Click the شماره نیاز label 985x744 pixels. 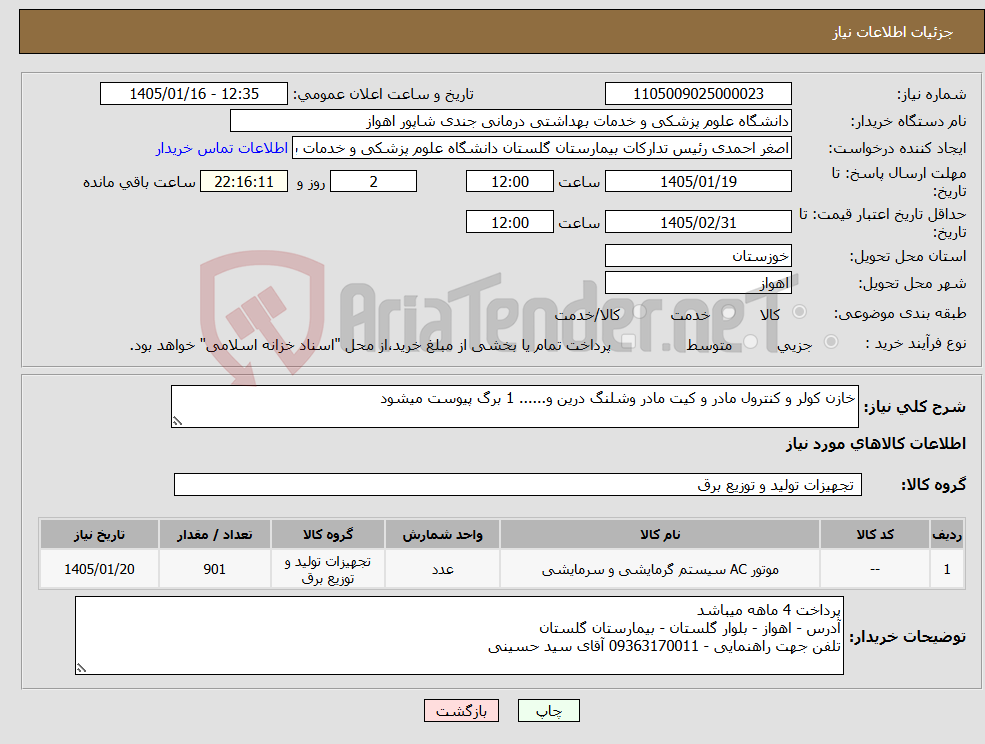(931, 94)
